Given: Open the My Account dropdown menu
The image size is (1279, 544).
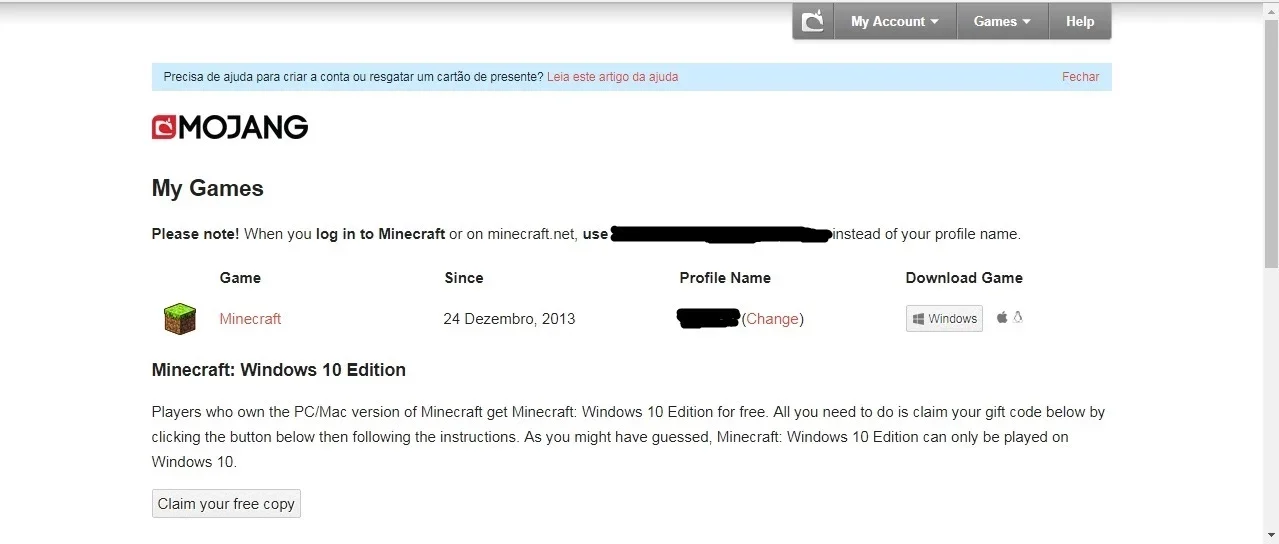Looking at the screenshot, I should [895, 21].
